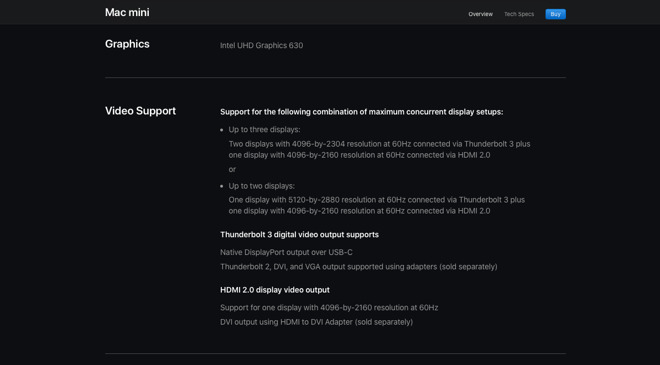Screen dimensions: 660x365
Task: Click the maximum concurrent display setups heading
Action: tap(362, 112)
